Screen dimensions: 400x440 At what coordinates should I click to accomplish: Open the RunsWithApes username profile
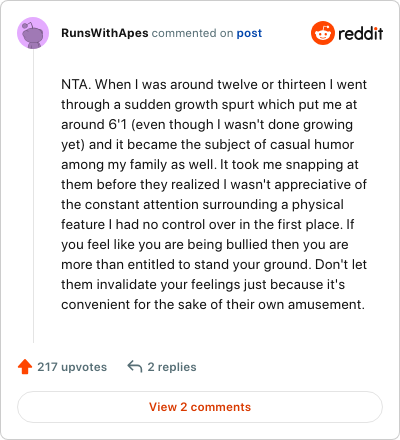(x=105, y=33)
